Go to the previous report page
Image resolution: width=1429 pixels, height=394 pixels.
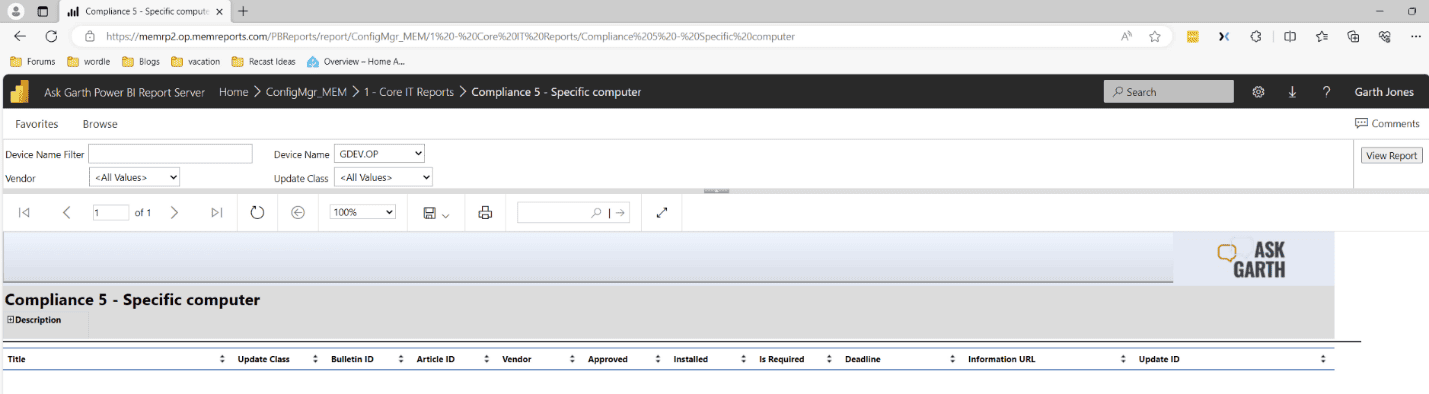67,212
